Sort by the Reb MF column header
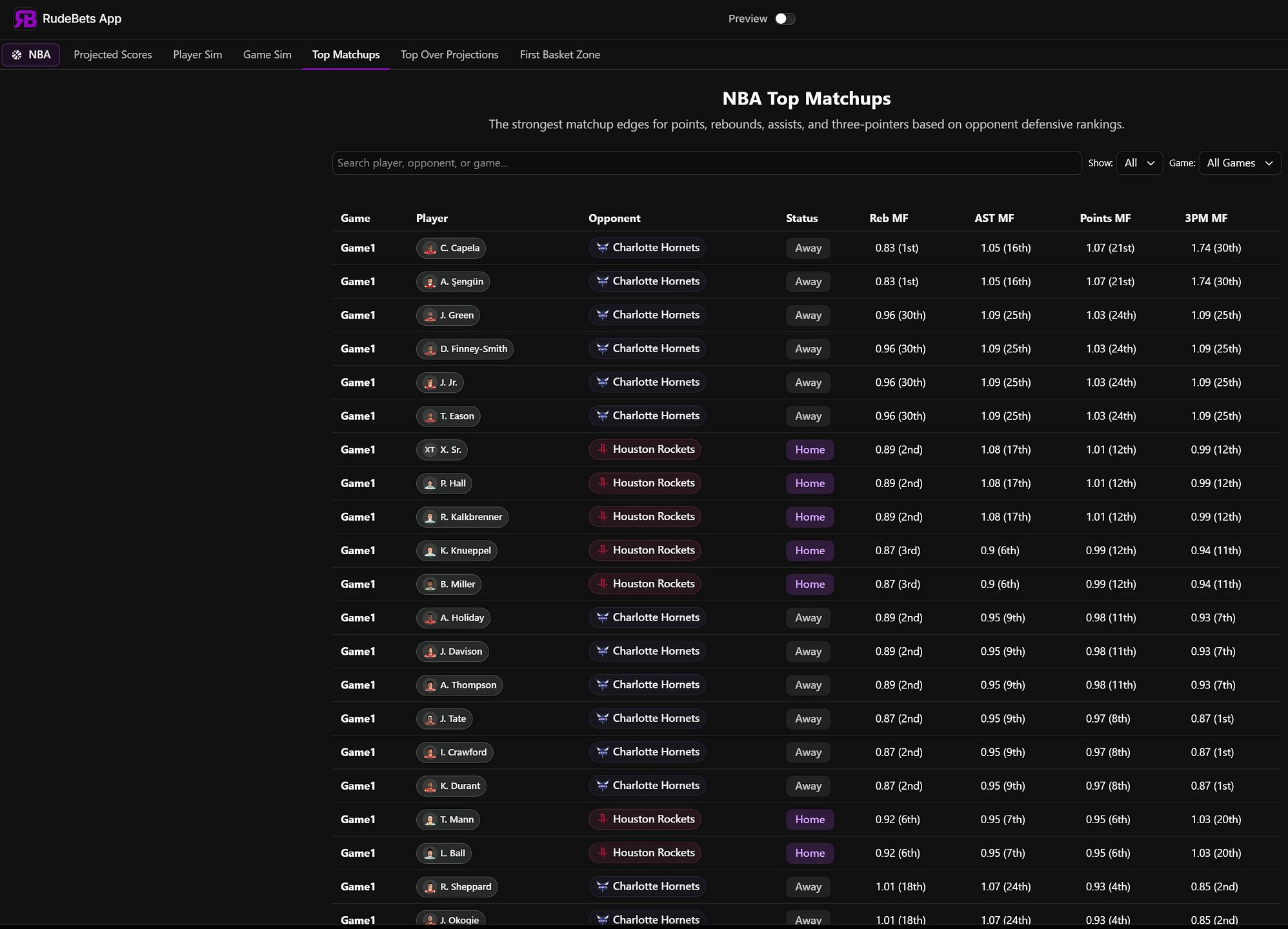This screenshot has width=1288, height=929. [889, 218]
